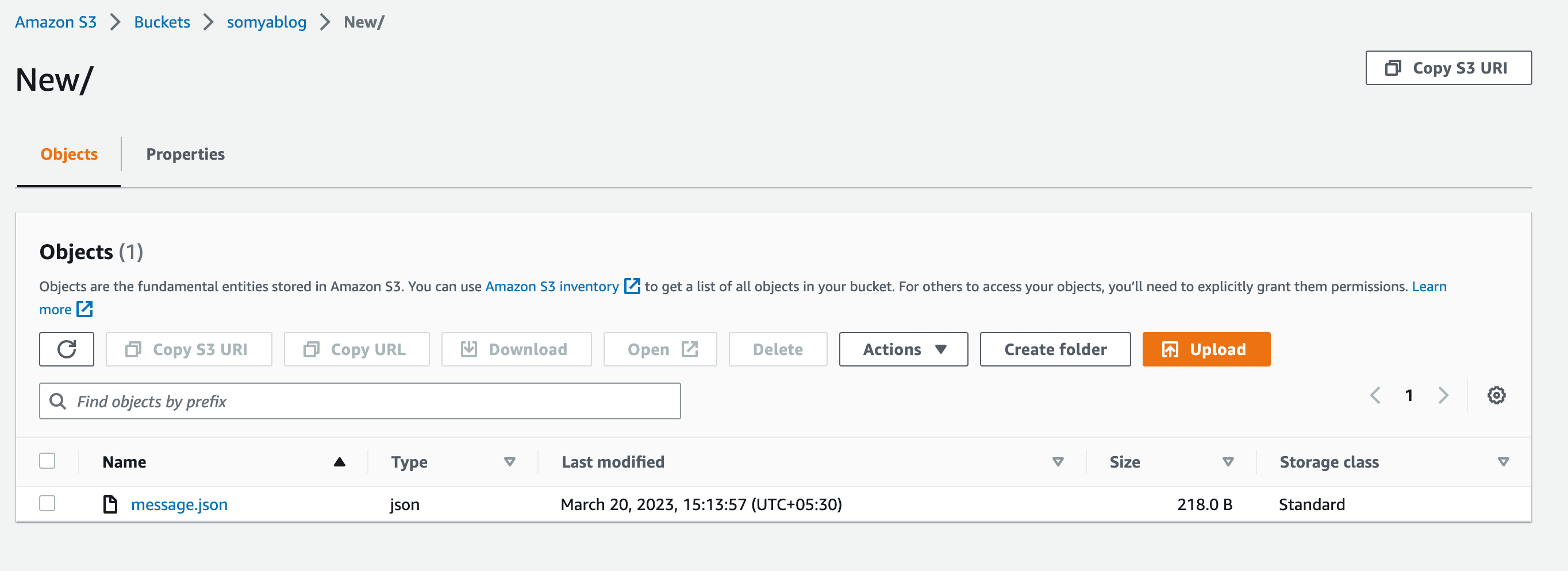Screen dimensions: 1568x571
Task: Click the json type cell
Action: point(404,504)
